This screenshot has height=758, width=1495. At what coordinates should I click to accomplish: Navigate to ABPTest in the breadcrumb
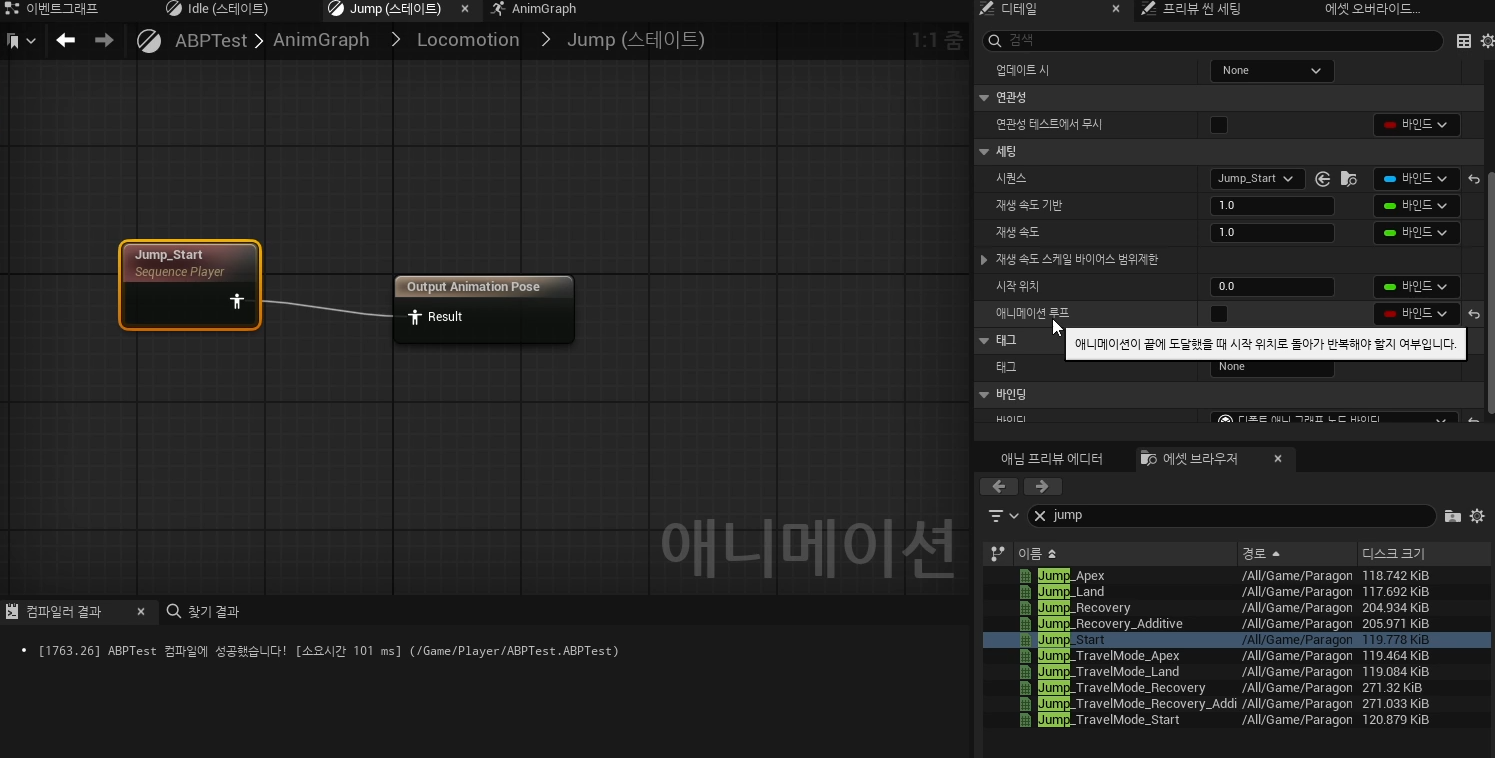(x=210, y=40)
